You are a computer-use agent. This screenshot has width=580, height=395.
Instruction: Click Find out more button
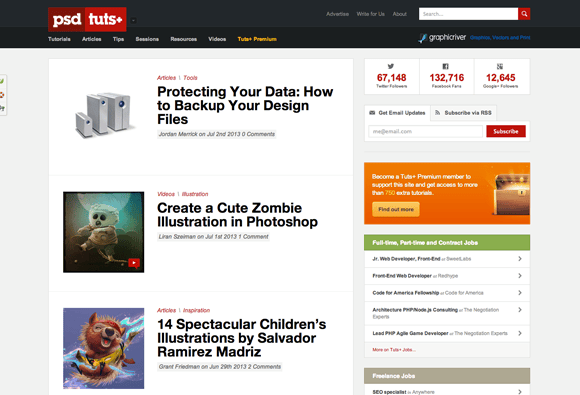(396, 209)
